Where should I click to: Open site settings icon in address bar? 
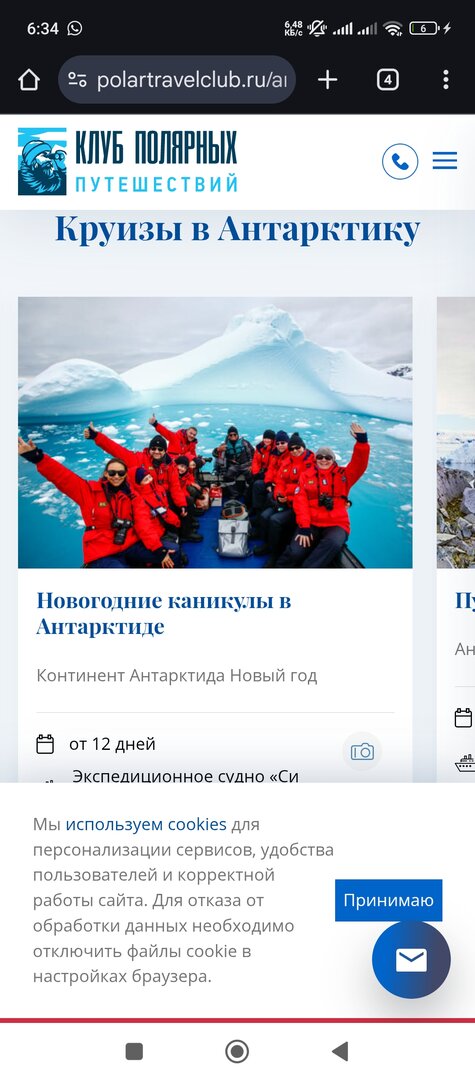[x=77, y=80]
